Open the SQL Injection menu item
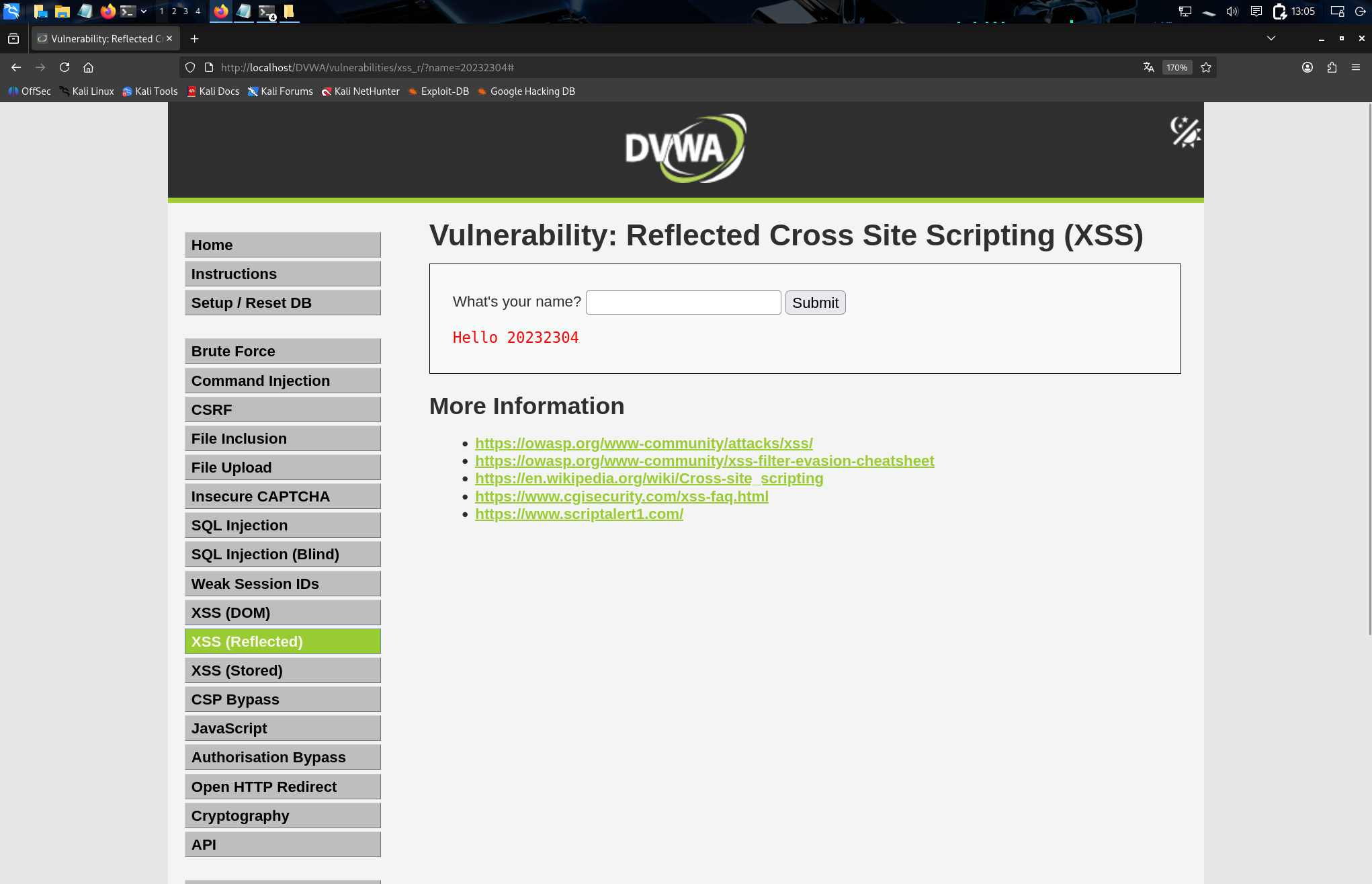The image size is (1372, 884). click(282, 525)
